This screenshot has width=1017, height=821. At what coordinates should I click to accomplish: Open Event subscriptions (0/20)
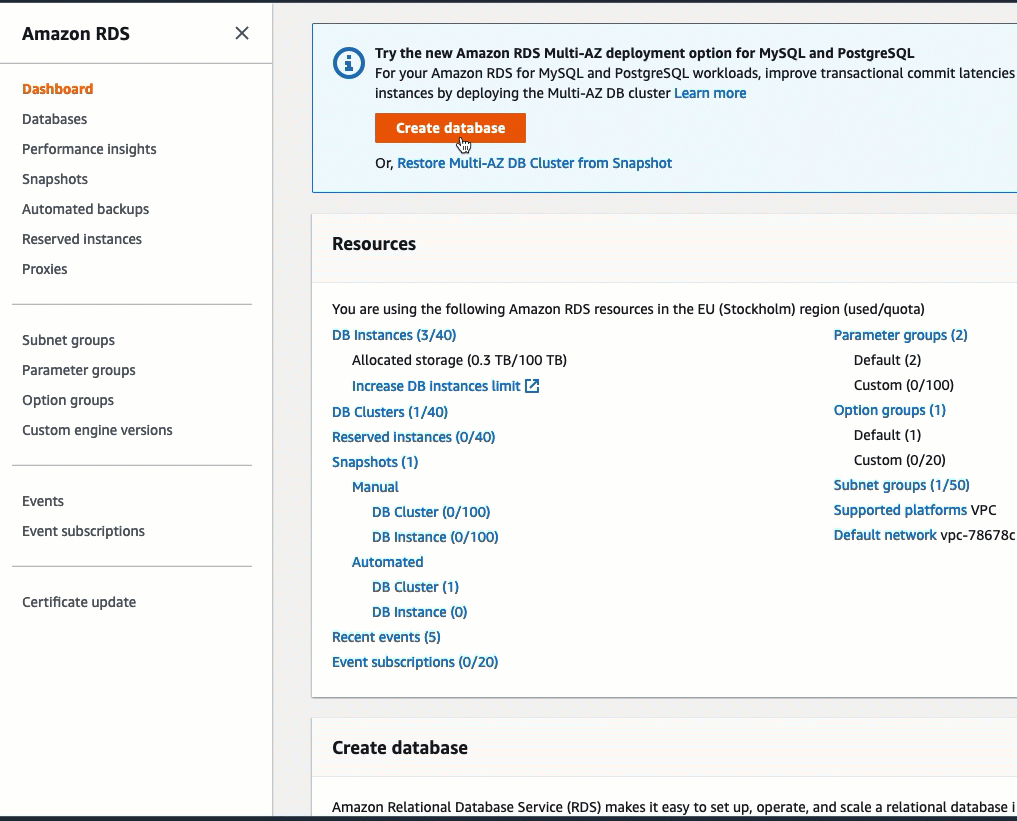click(414, 662)
